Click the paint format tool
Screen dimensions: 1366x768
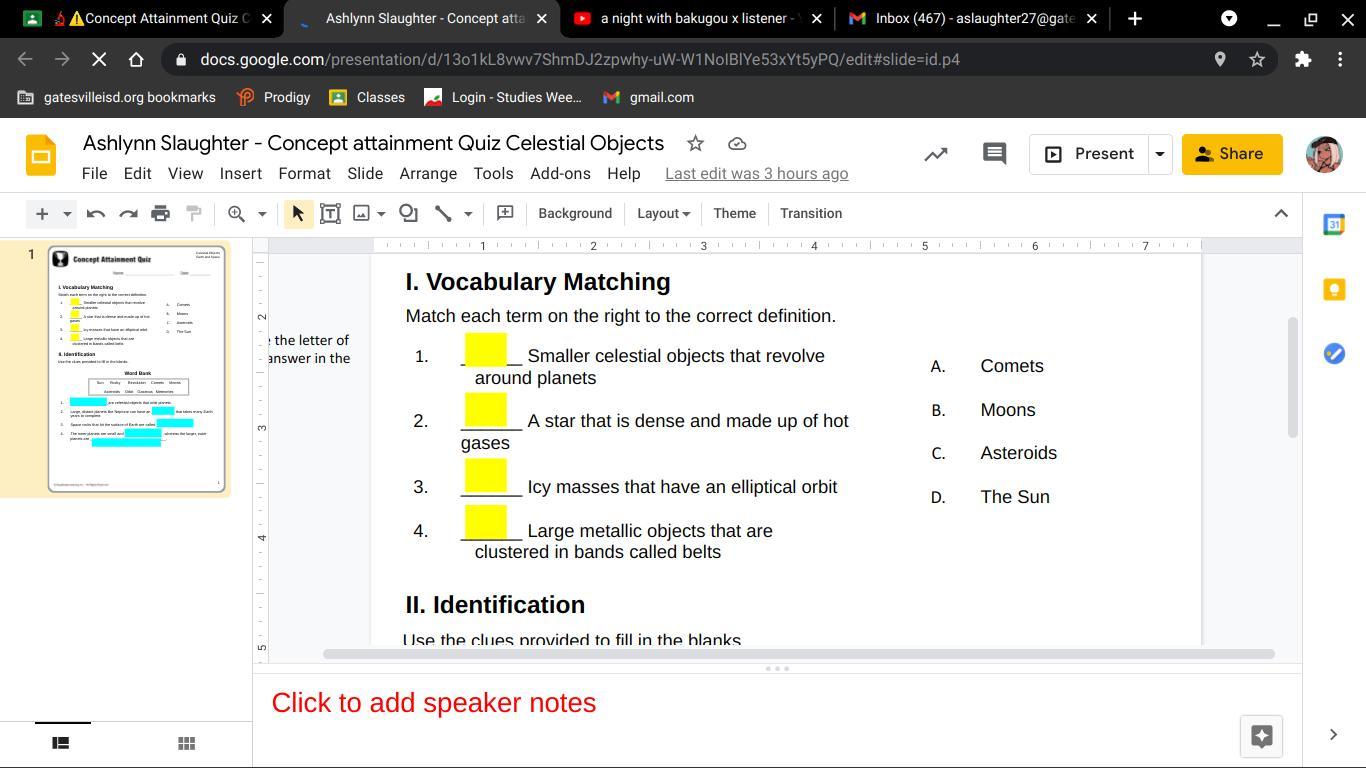[194, 213]
